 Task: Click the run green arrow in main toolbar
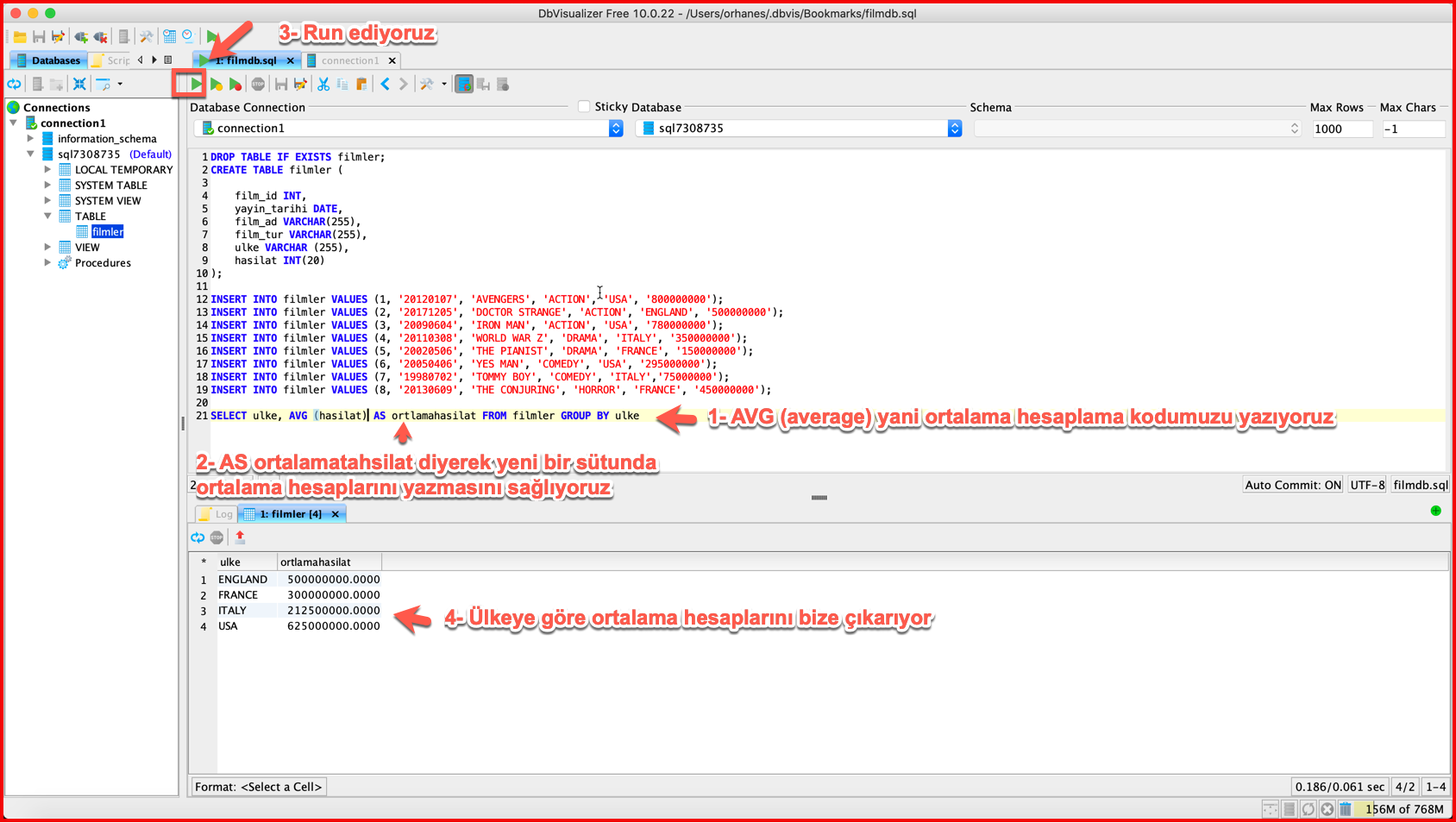(x=211, y=36)
